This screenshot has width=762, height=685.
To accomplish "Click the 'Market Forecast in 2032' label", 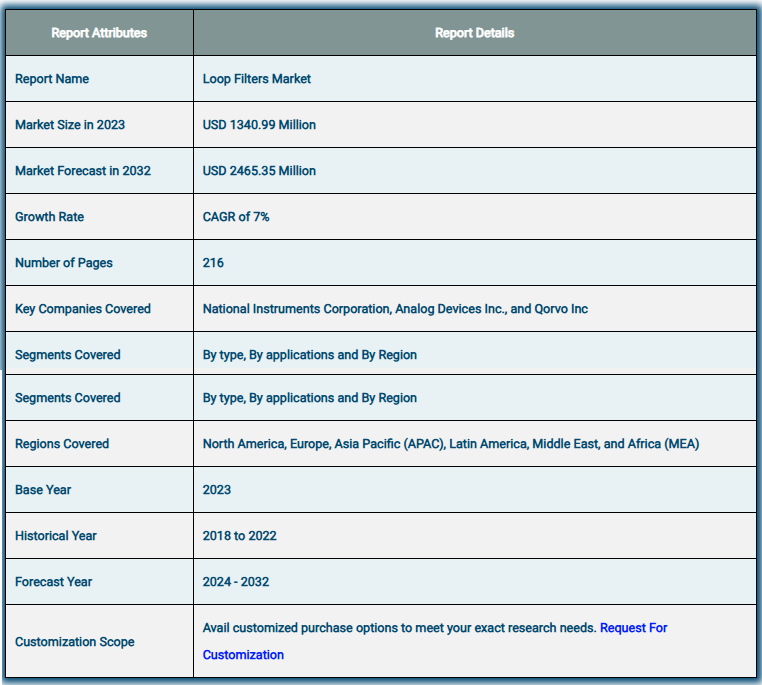I will click(x=83, y=171).
